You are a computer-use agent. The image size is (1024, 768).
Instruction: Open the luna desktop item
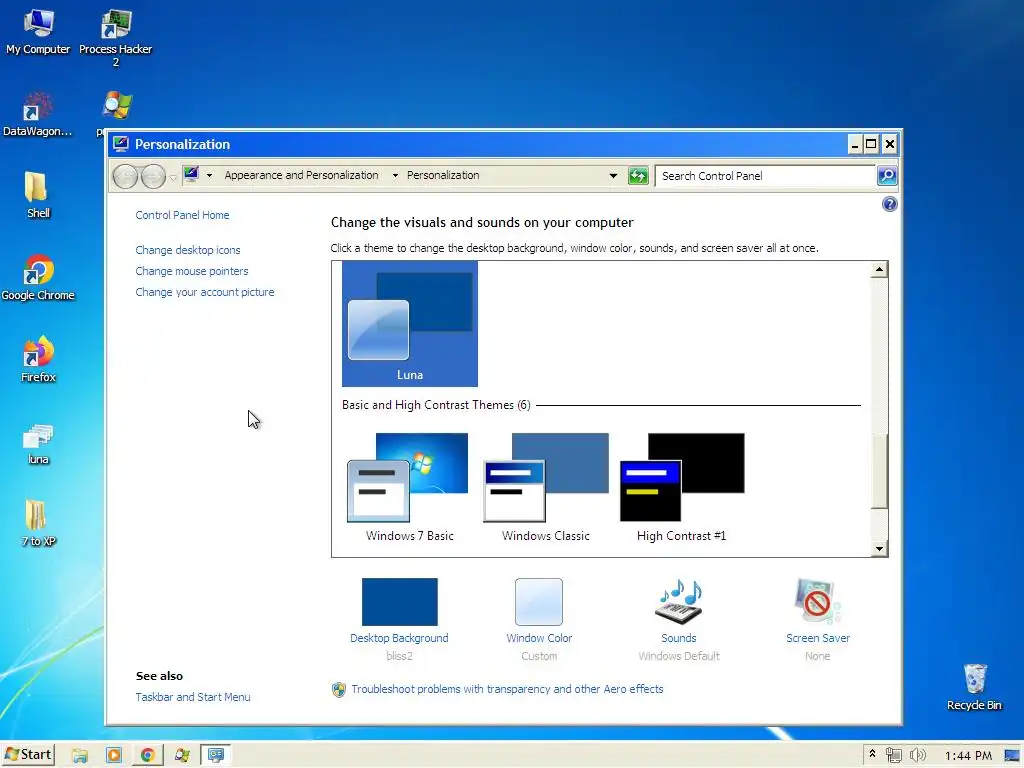click(38, 444)
